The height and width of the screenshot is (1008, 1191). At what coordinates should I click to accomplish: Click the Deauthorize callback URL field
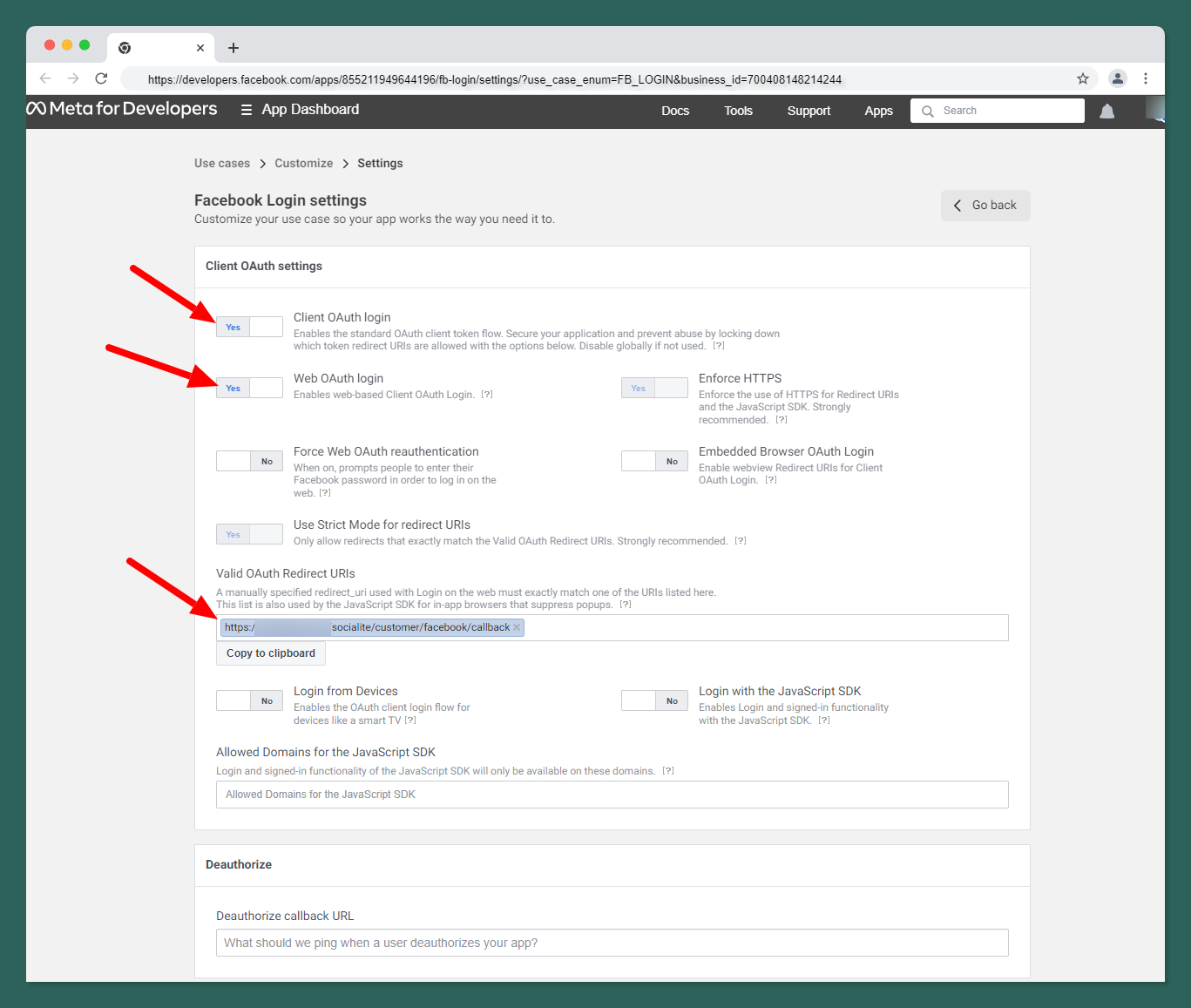tap(612, 943)
